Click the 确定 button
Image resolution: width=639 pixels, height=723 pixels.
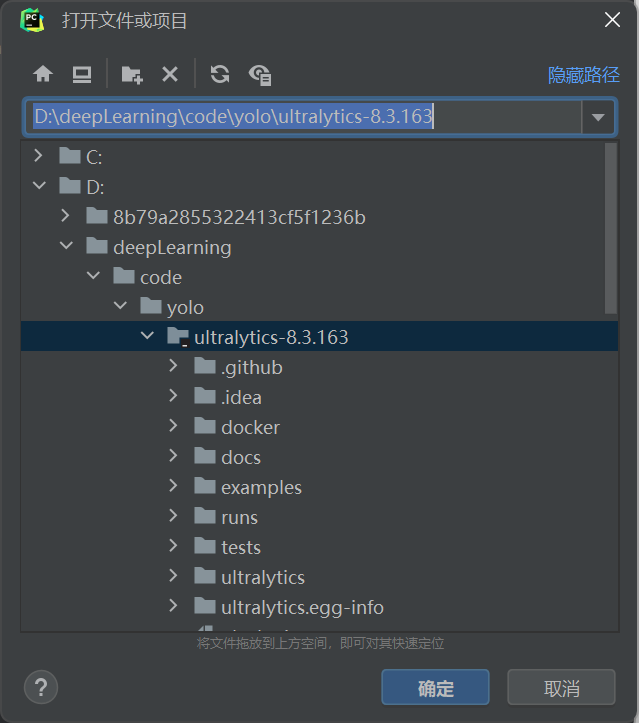[x=435, y=687]
